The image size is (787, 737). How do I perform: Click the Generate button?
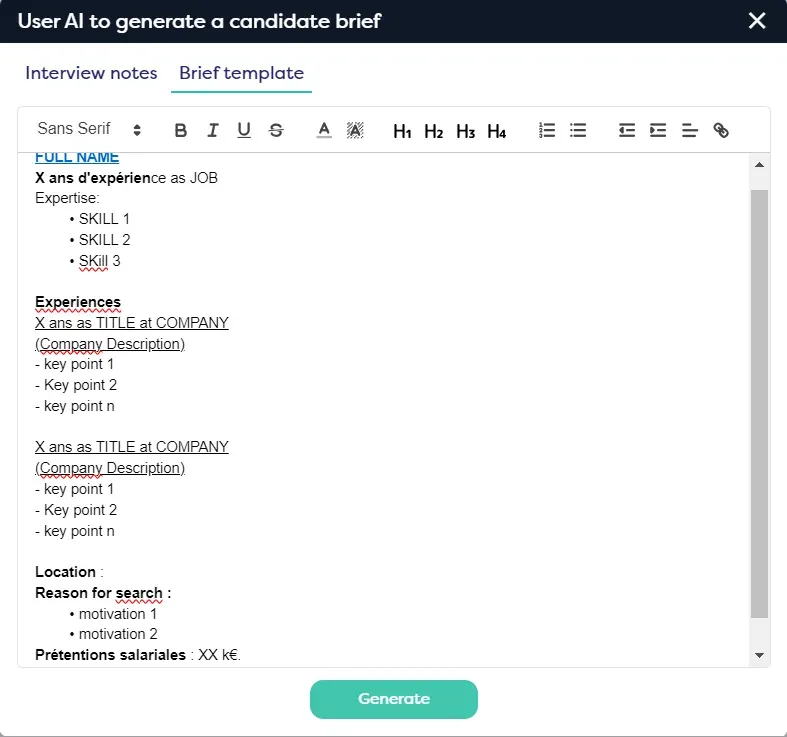tap(394, 699)
